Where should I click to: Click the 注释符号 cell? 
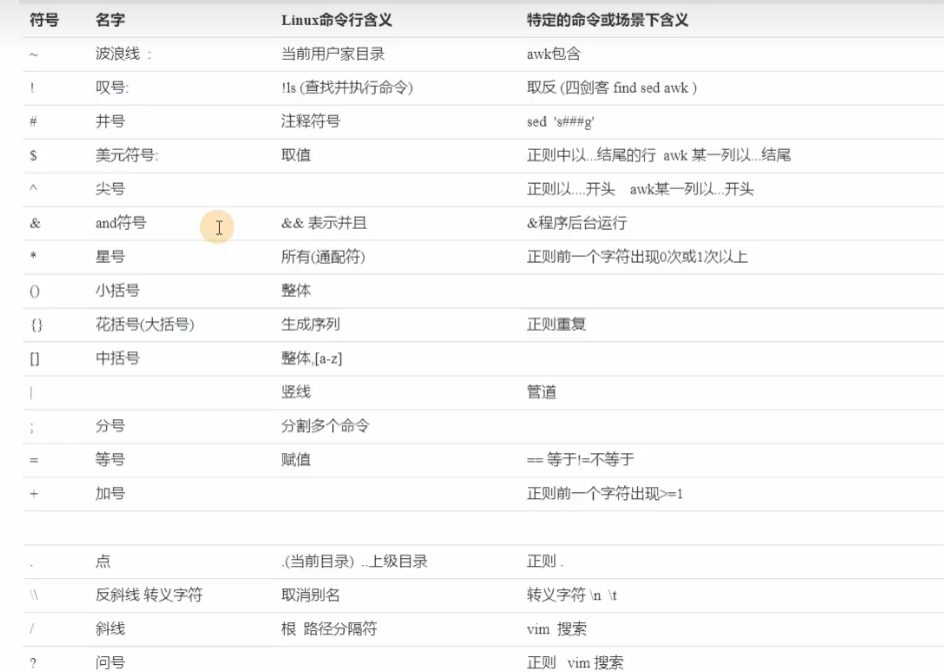(310, 122)
